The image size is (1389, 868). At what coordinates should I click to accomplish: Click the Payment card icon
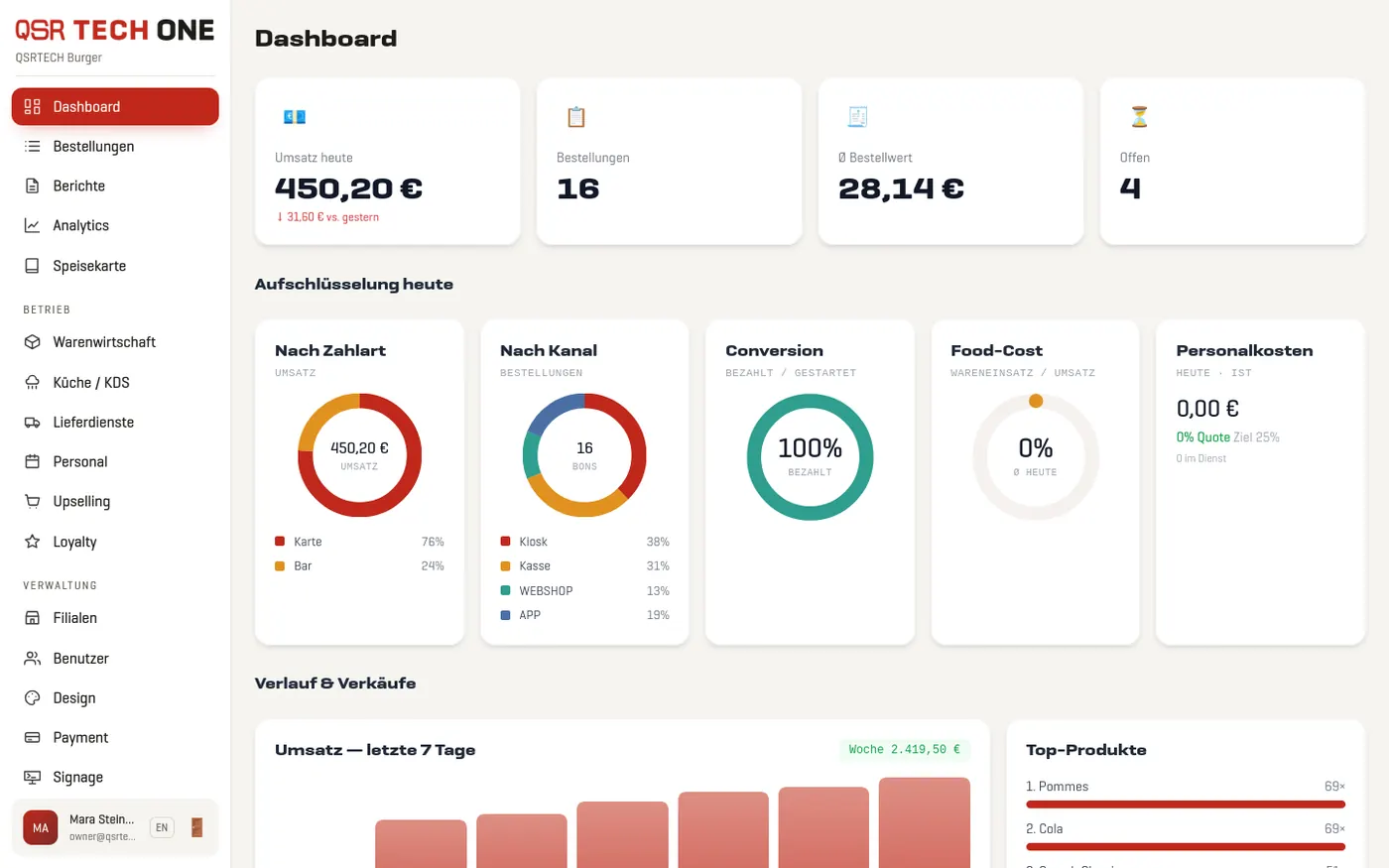[33, 738]
